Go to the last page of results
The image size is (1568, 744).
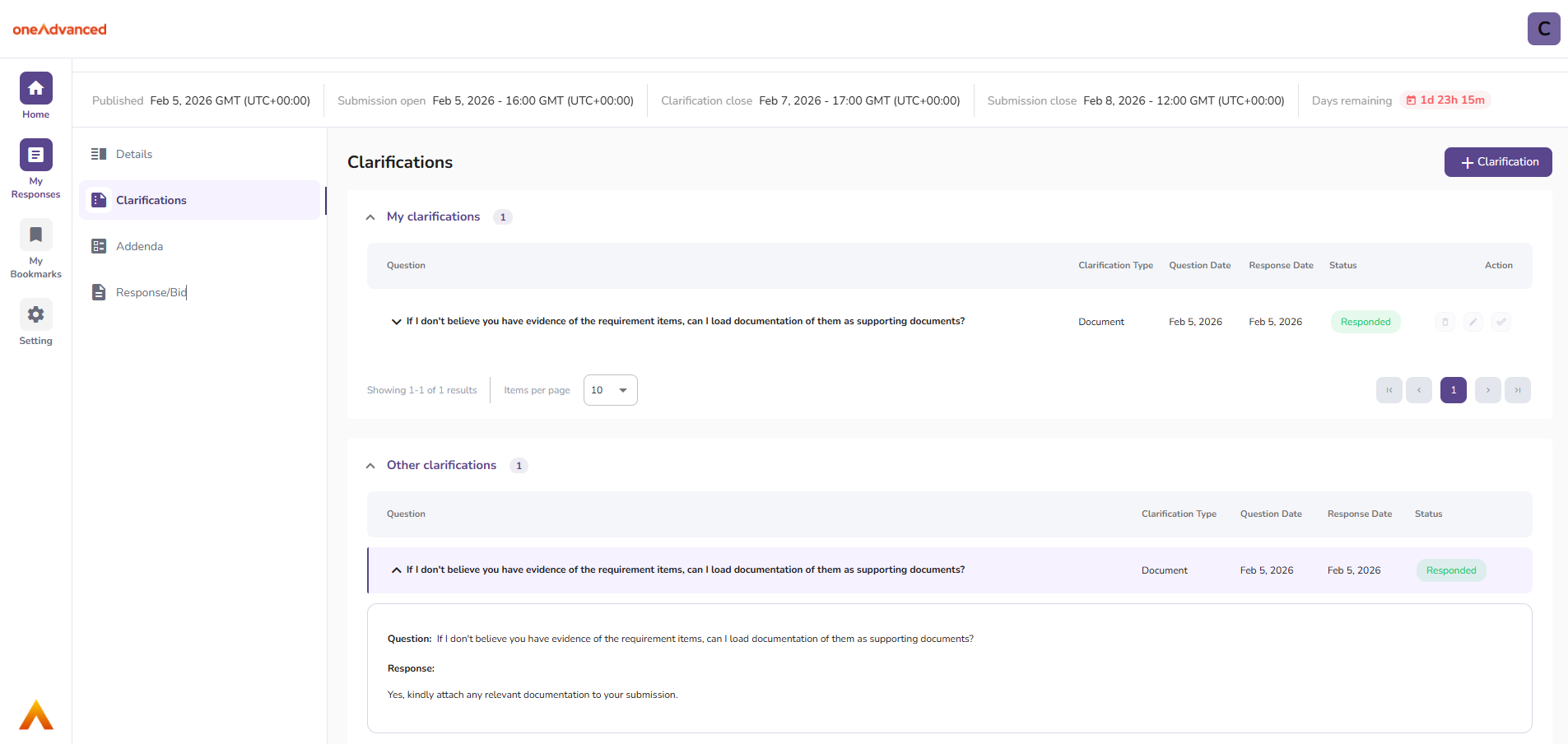click(x=1517, y=390)
